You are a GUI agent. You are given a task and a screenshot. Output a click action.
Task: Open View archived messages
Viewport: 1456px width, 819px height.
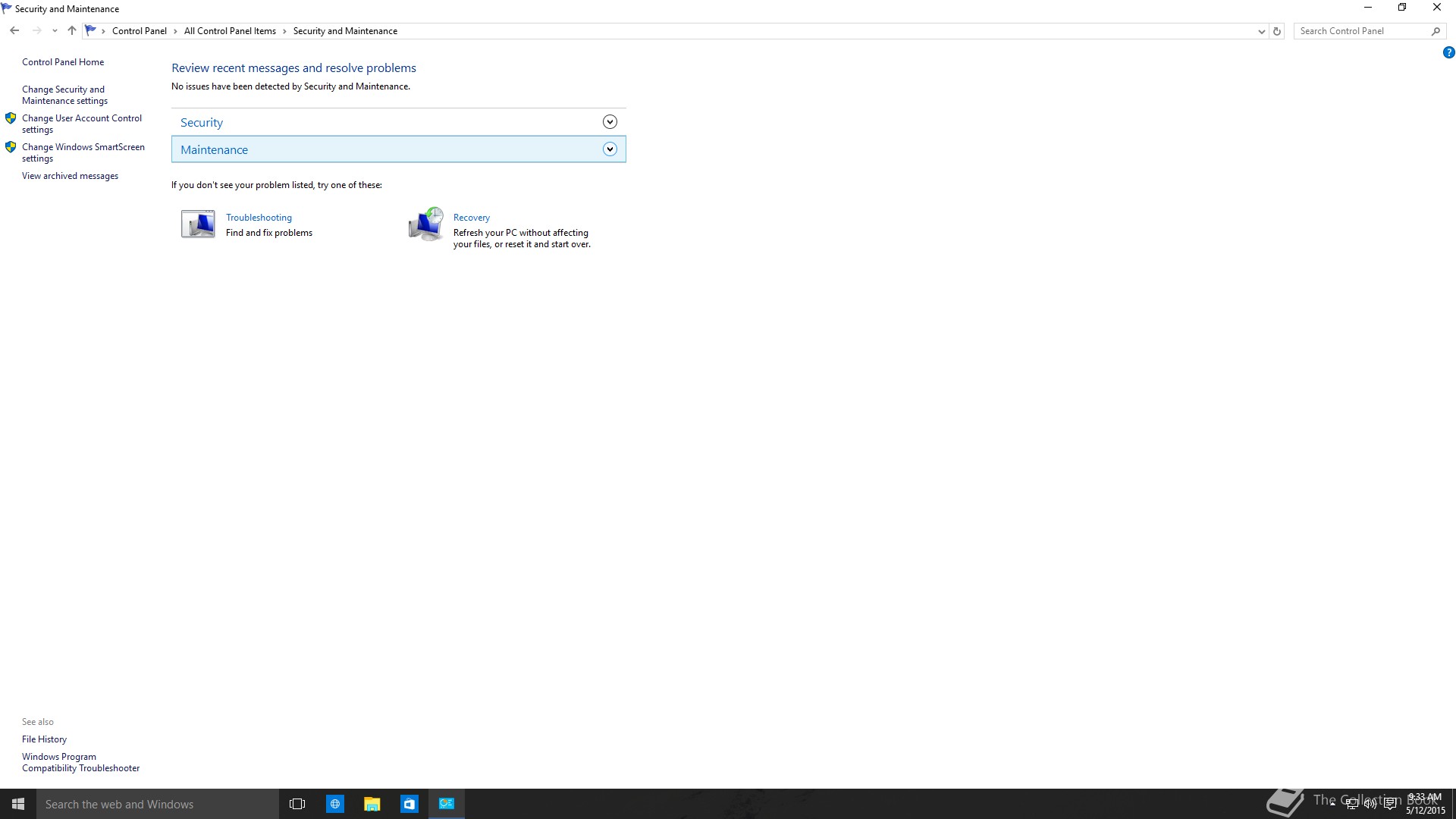point(70,176)
